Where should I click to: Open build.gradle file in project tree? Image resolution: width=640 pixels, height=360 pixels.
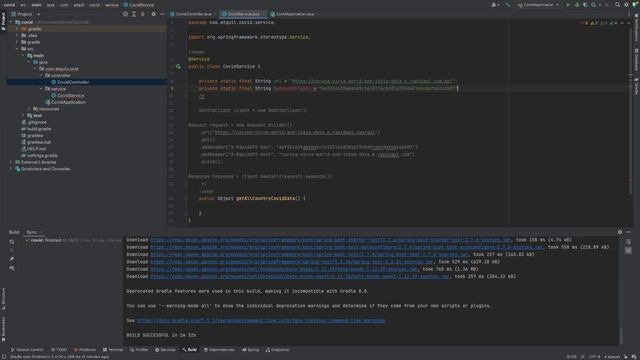(x=36, y=129)
